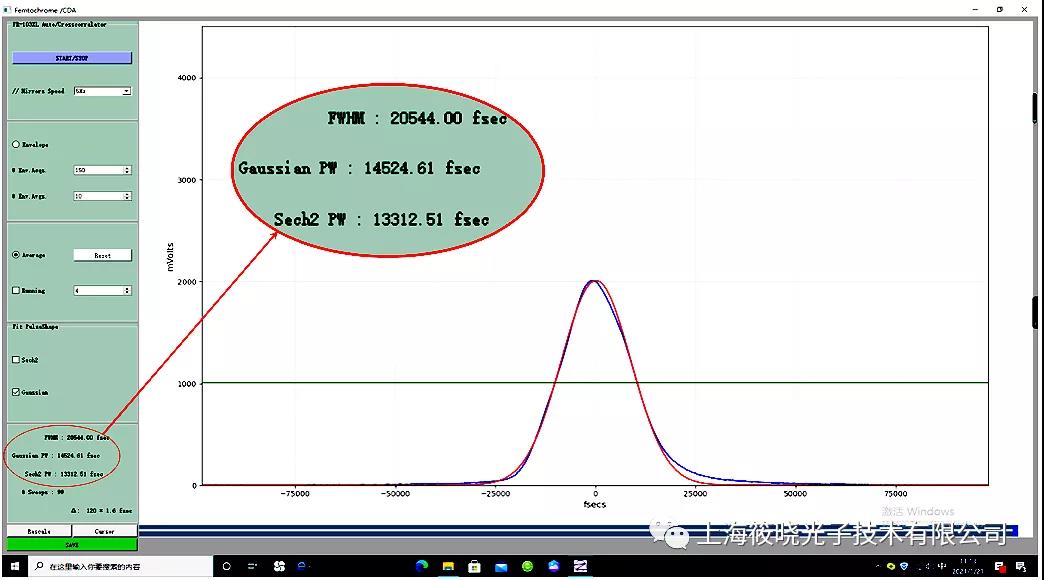The image size is (1044, 580).
Task: Tick the Sech2 pulse shape checkbox
Action: click(x=16, y=360)
